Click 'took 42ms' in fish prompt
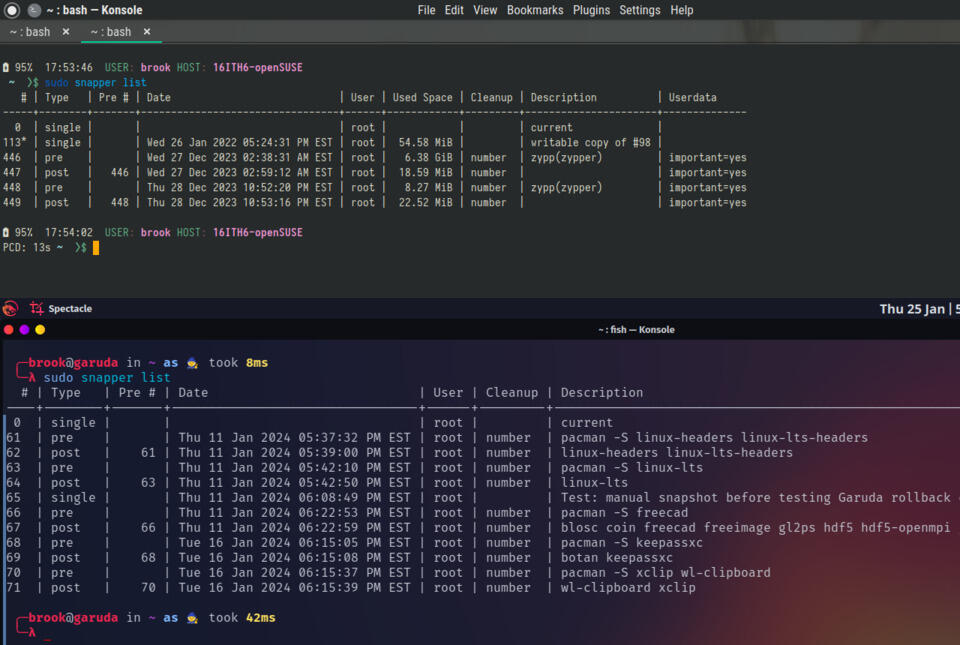The width and height of the screenshot is (960, 645). coord(242,617)
